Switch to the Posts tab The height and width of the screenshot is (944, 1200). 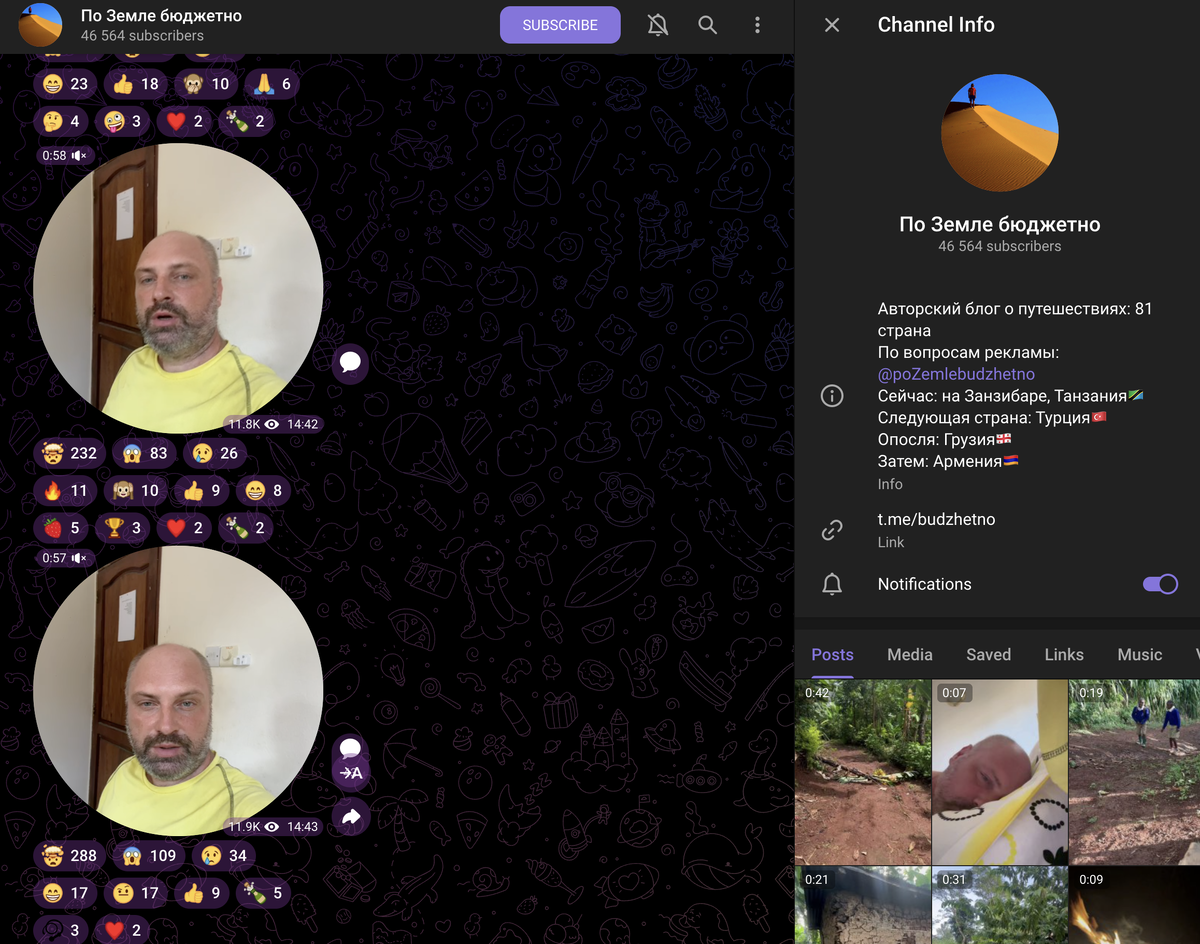click(x=832, y=654)
